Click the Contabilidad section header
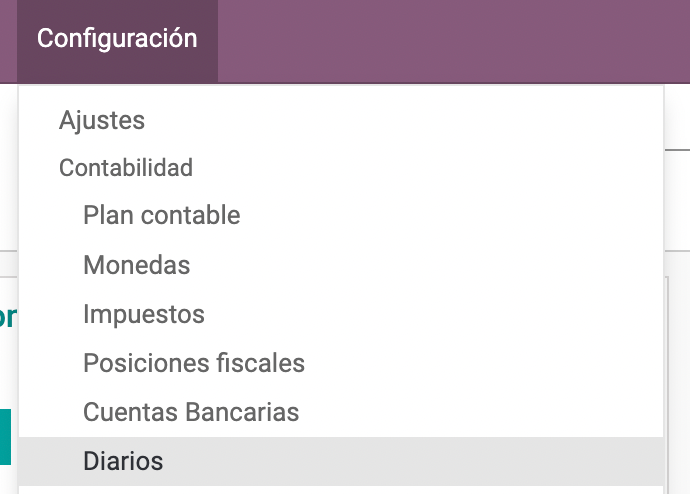Screen dimensions: 690x494 pos(126,168)
